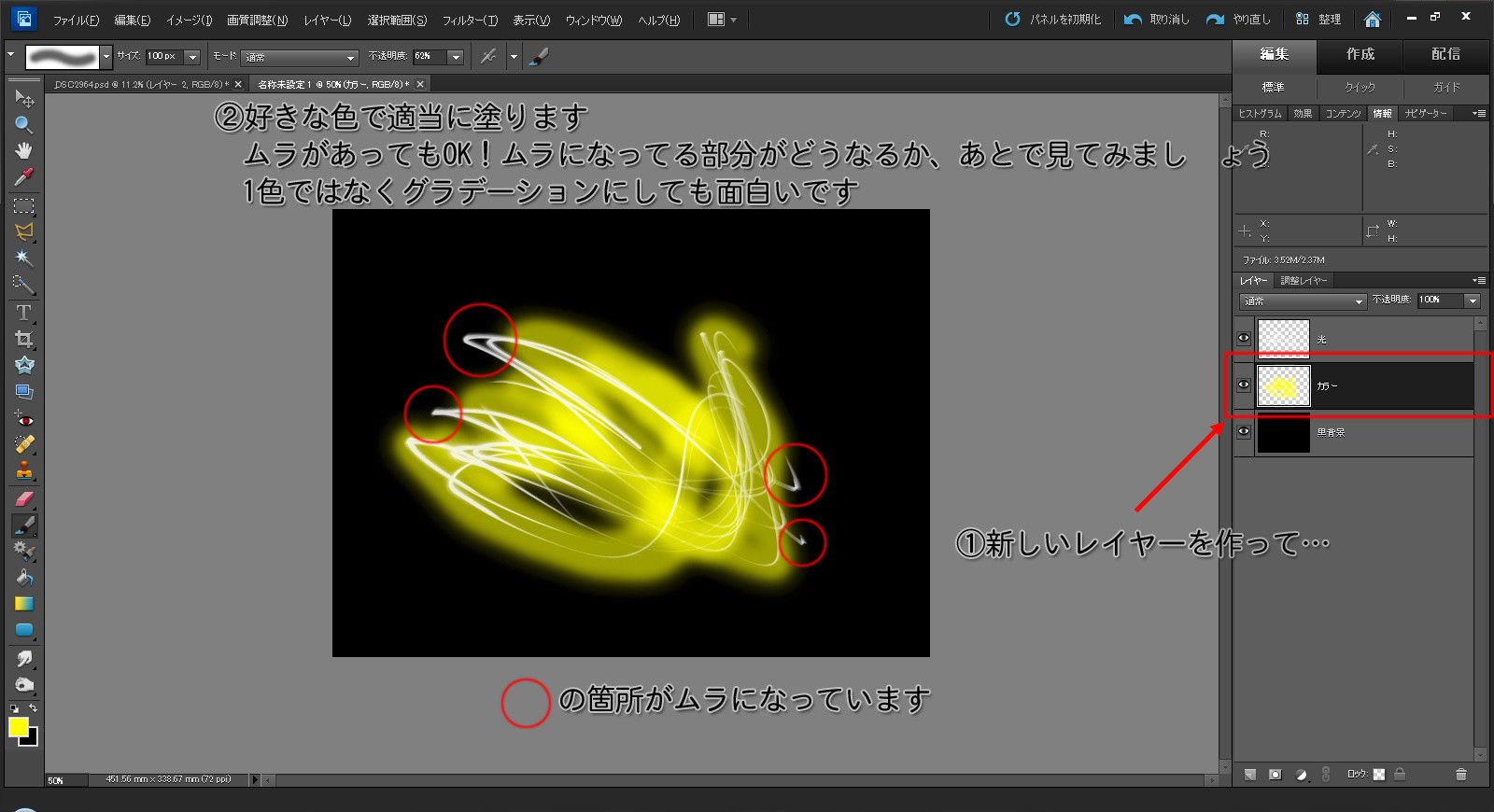Select the Paint Bucket tool
The width and height of the screenshot is (1494, 812).
click(x=23, y=578)
